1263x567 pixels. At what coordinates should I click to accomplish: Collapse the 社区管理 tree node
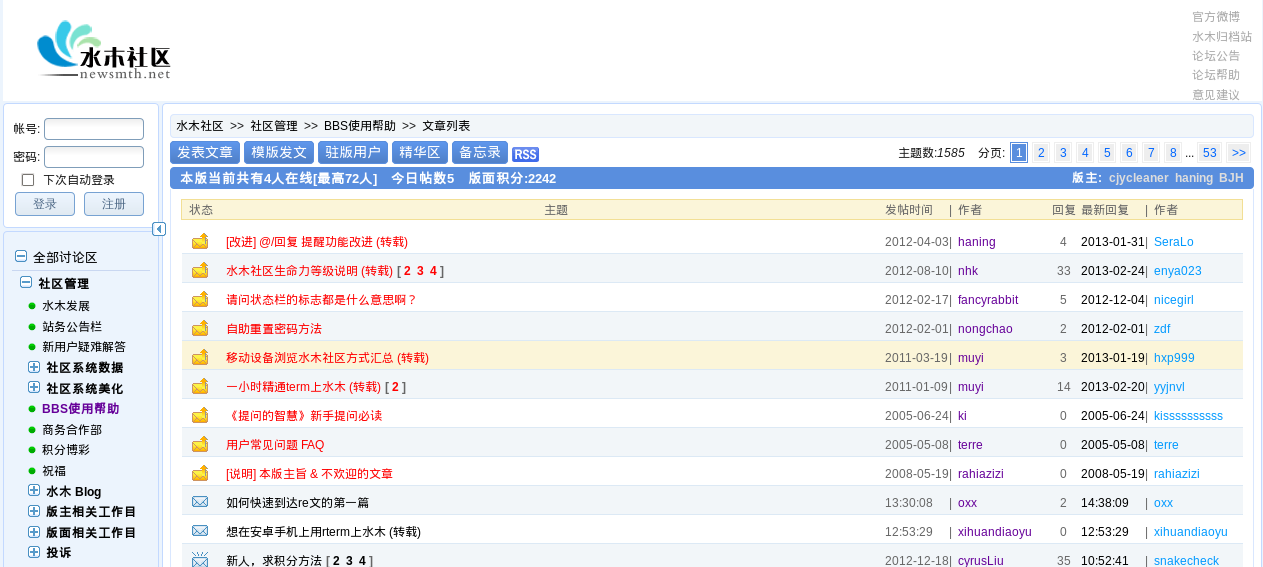coord(26,283)
